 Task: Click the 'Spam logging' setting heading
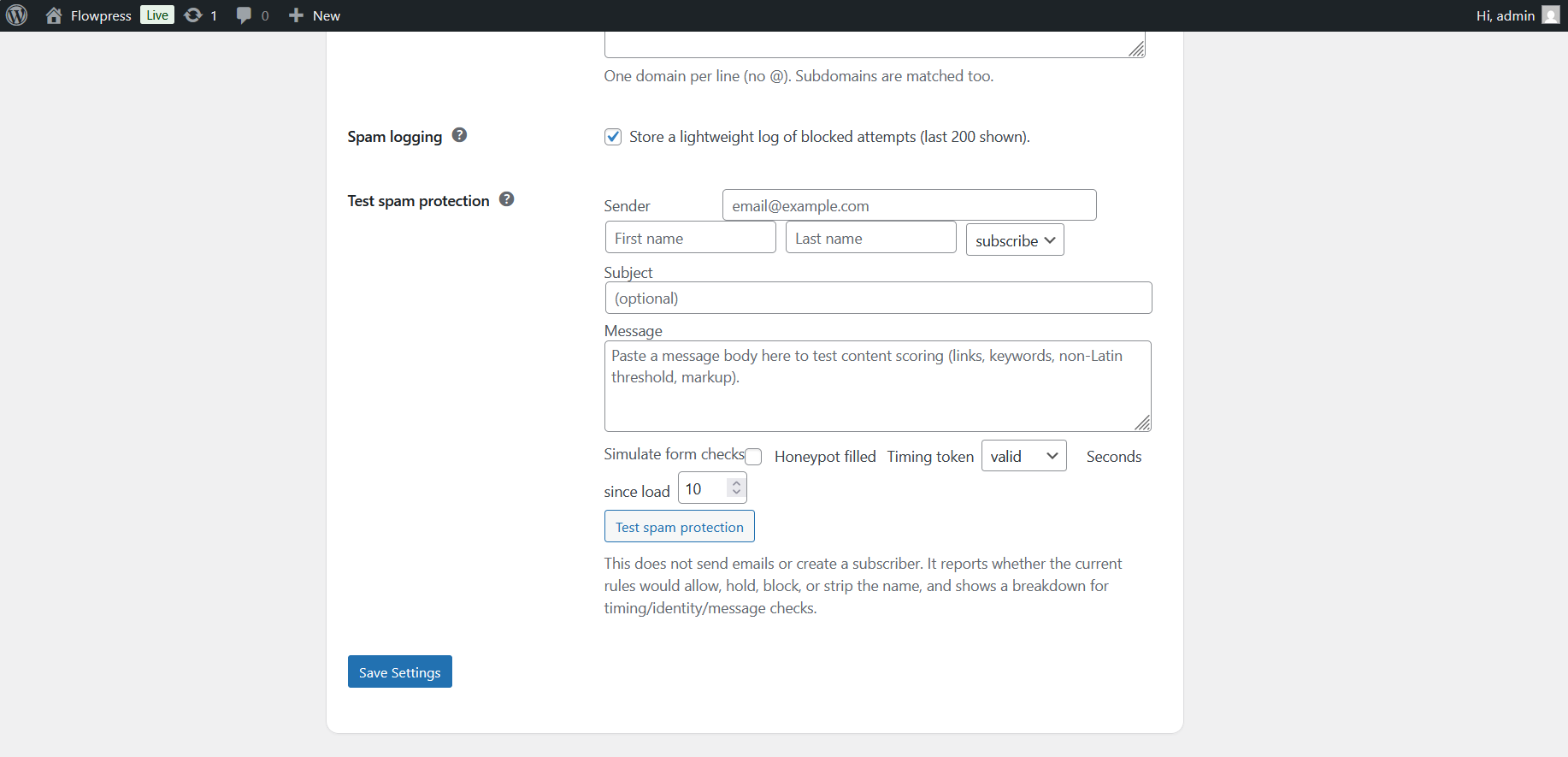click(x=395, y=137)
